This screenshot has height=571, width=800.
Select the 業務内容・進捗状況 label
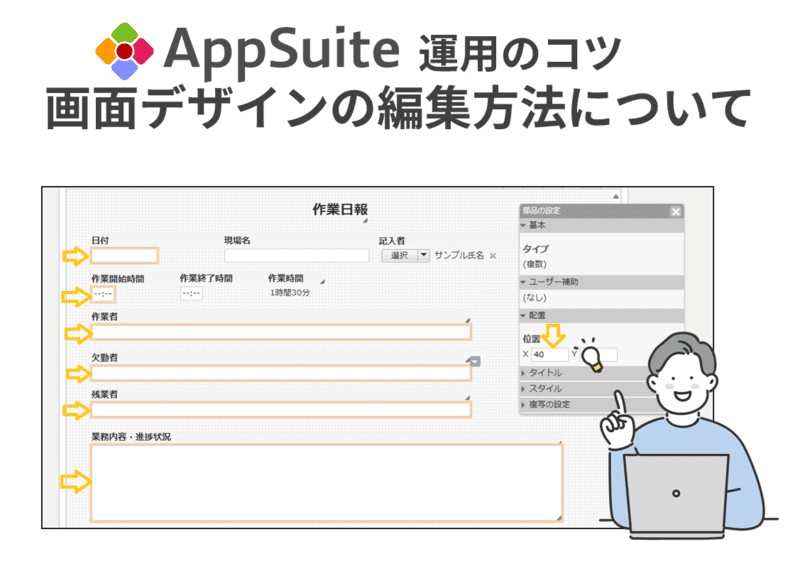(x=131, y=437)
